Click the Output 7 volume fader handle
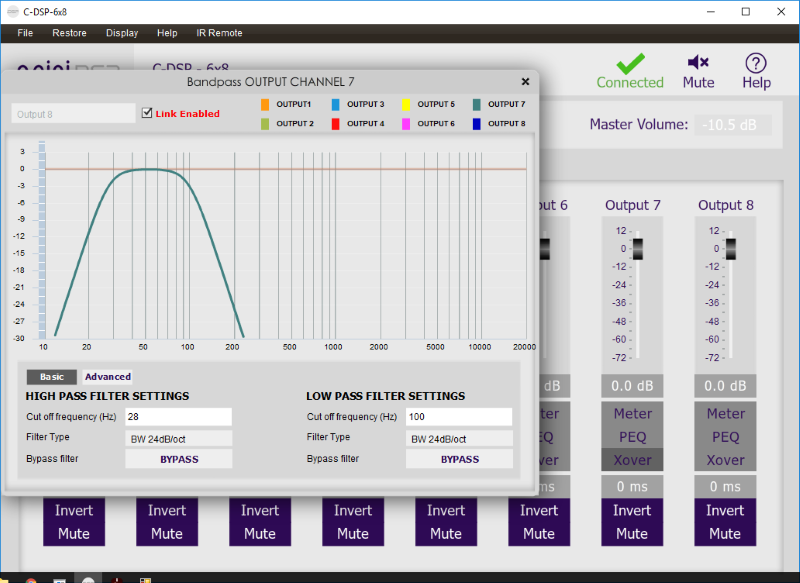Image resolution: width=800 pixels, height=583 pixels. point(638,249)
